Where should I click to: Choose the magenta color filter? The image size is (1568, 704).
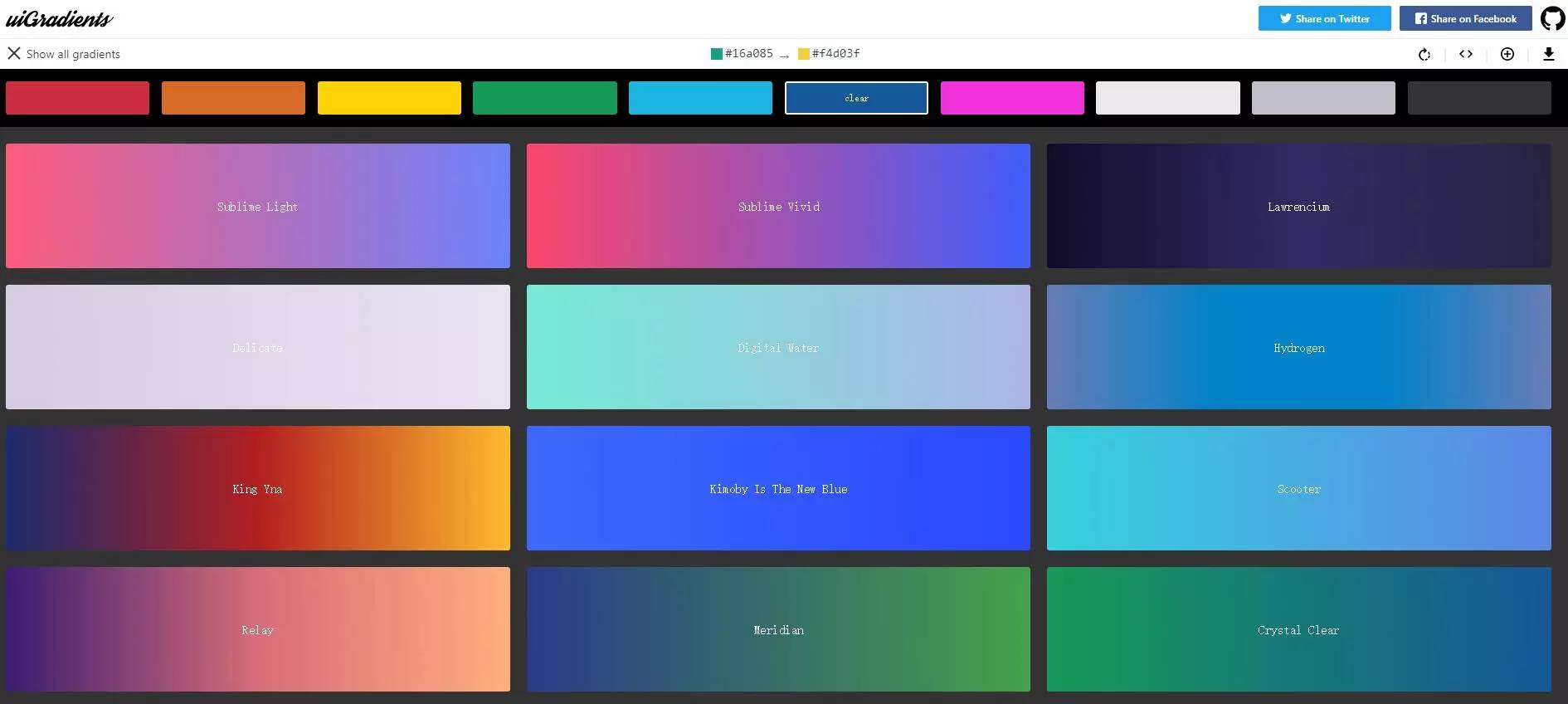click(x=1012, y=98)
